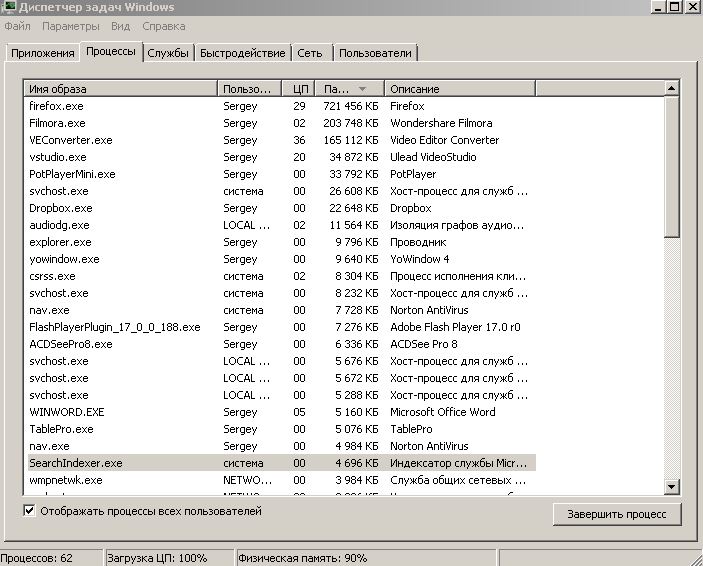703x566 pixels.
Task: Click the scrollbar up arrow in process list
Action: pyautogui.click(x=672, y=89)
